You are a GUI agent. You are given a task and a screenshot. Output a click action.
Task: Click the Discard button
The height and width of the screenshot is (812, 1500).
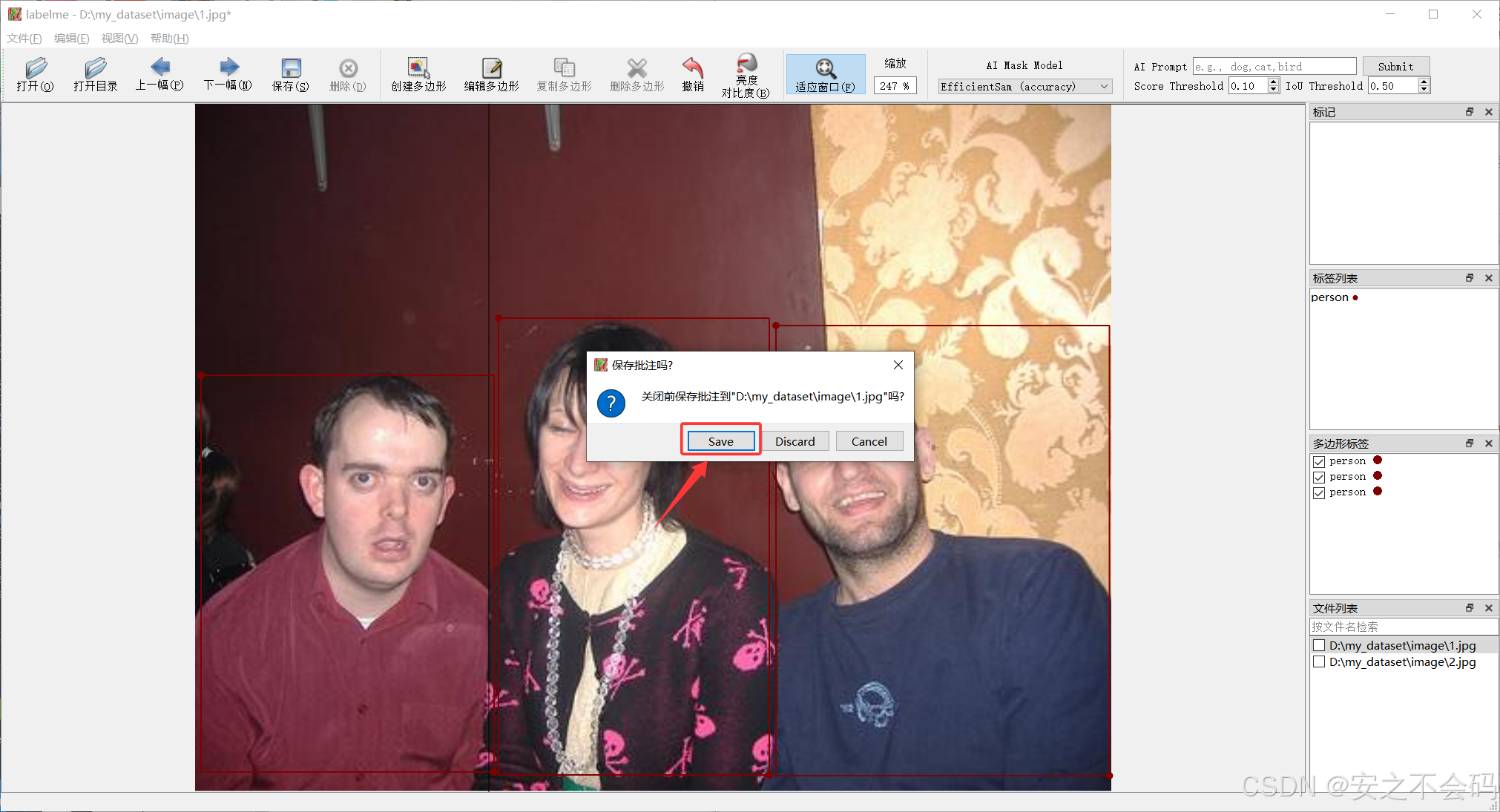pos(795,441)
